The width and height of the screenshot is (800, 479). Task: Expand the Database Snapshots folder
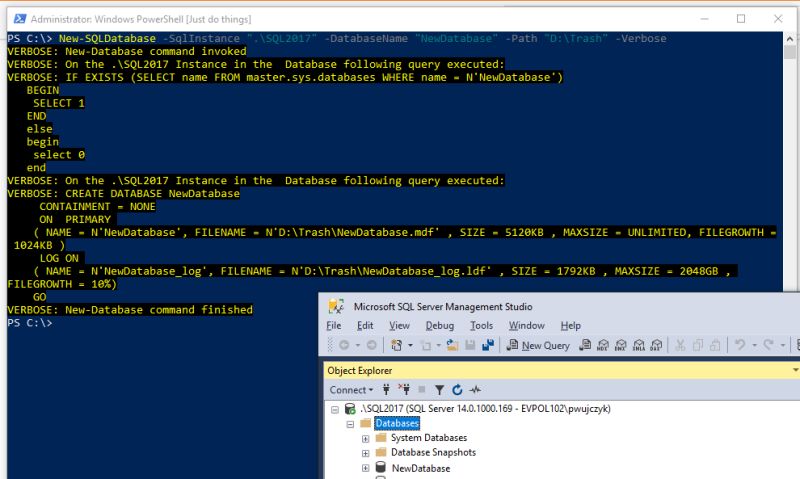click(x=365, y=453)
